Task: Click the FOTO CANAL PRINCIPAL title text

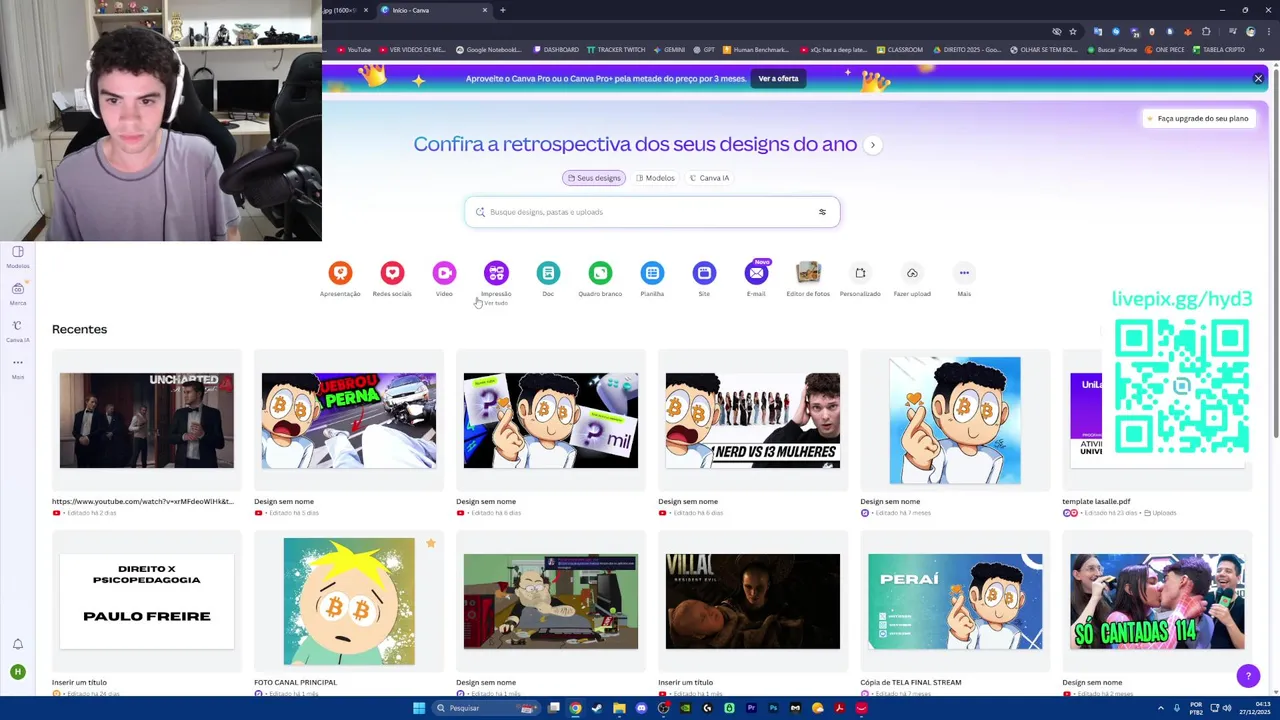Action: pos(295,682)
